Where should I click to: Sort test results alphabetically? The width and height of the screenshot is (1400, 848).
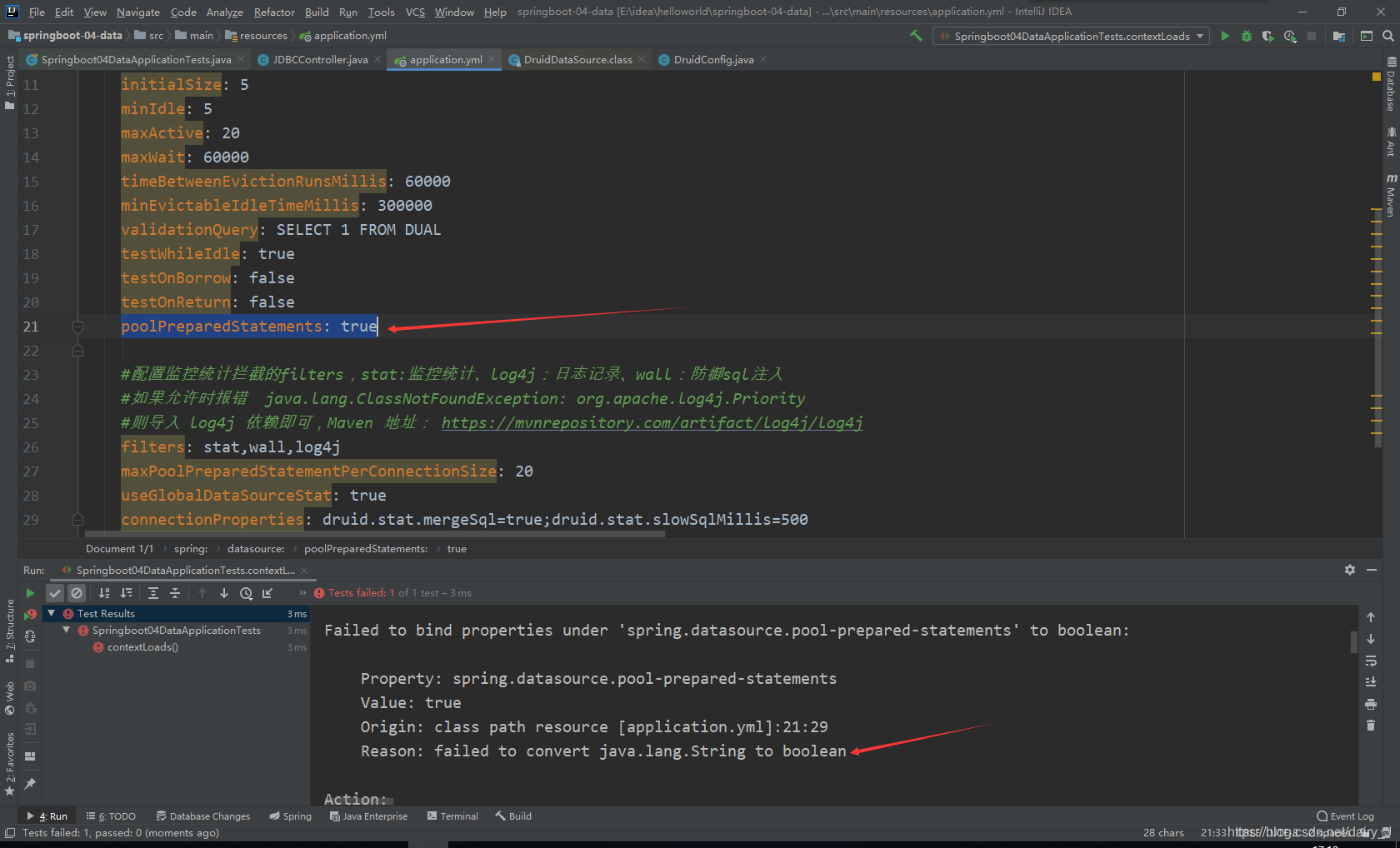104,593
